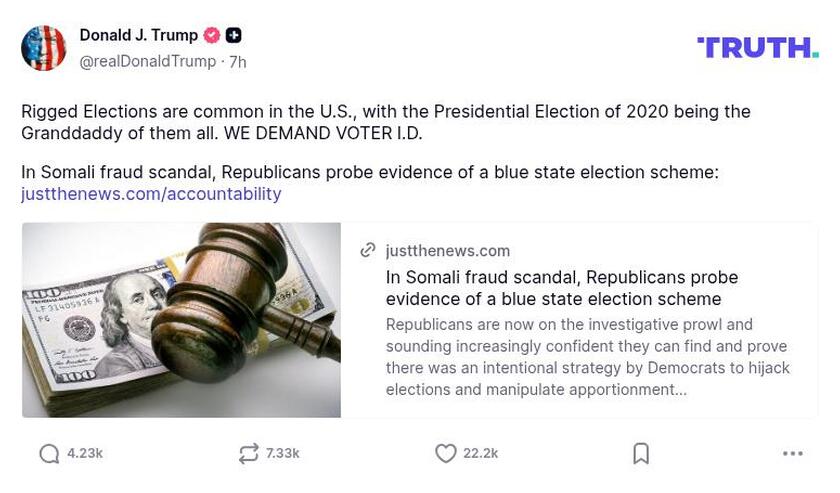Bookmark this post
Image resolution: width=840 pixels, height=493 pixels.
coord(641,454)
